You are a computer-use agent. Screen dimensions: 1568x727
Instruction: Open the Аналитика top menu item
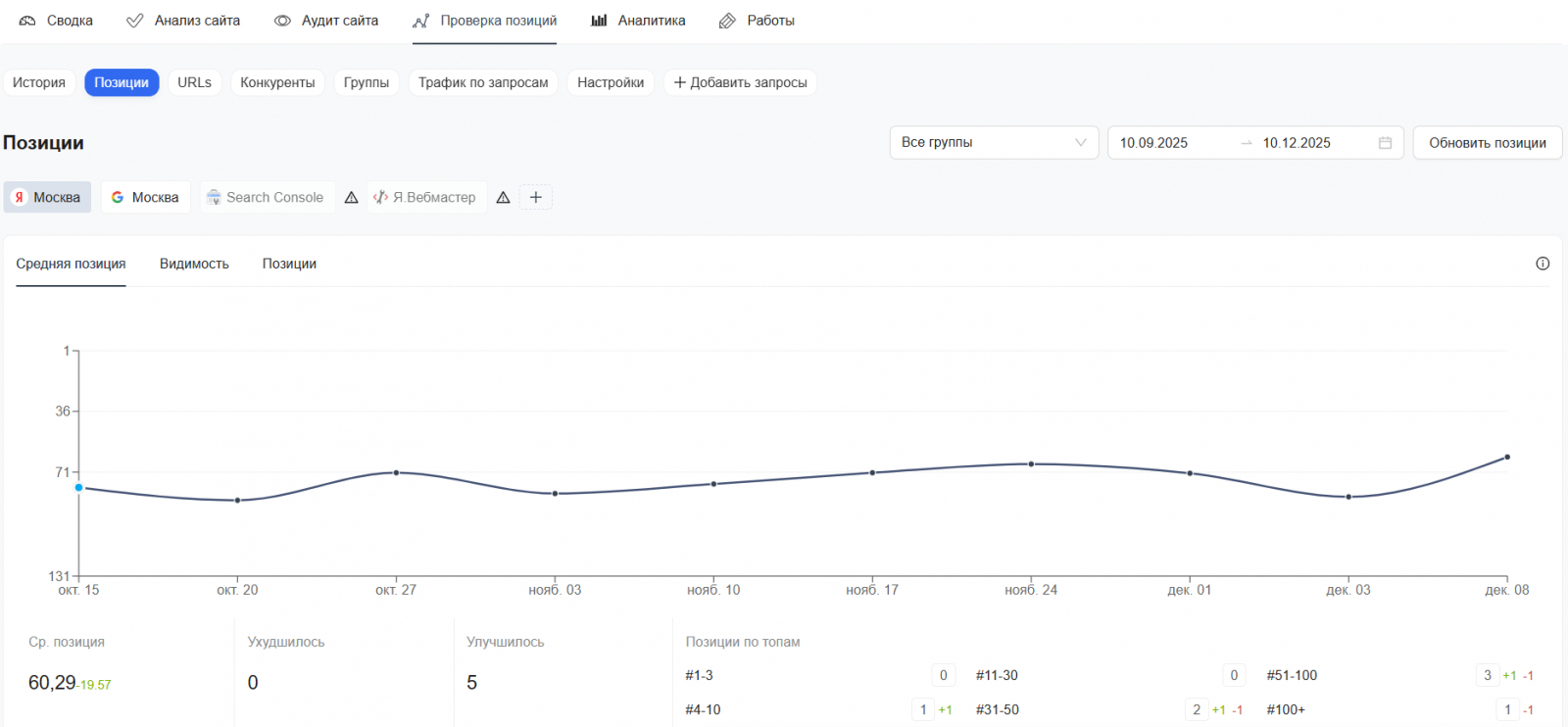click(639, 21)
